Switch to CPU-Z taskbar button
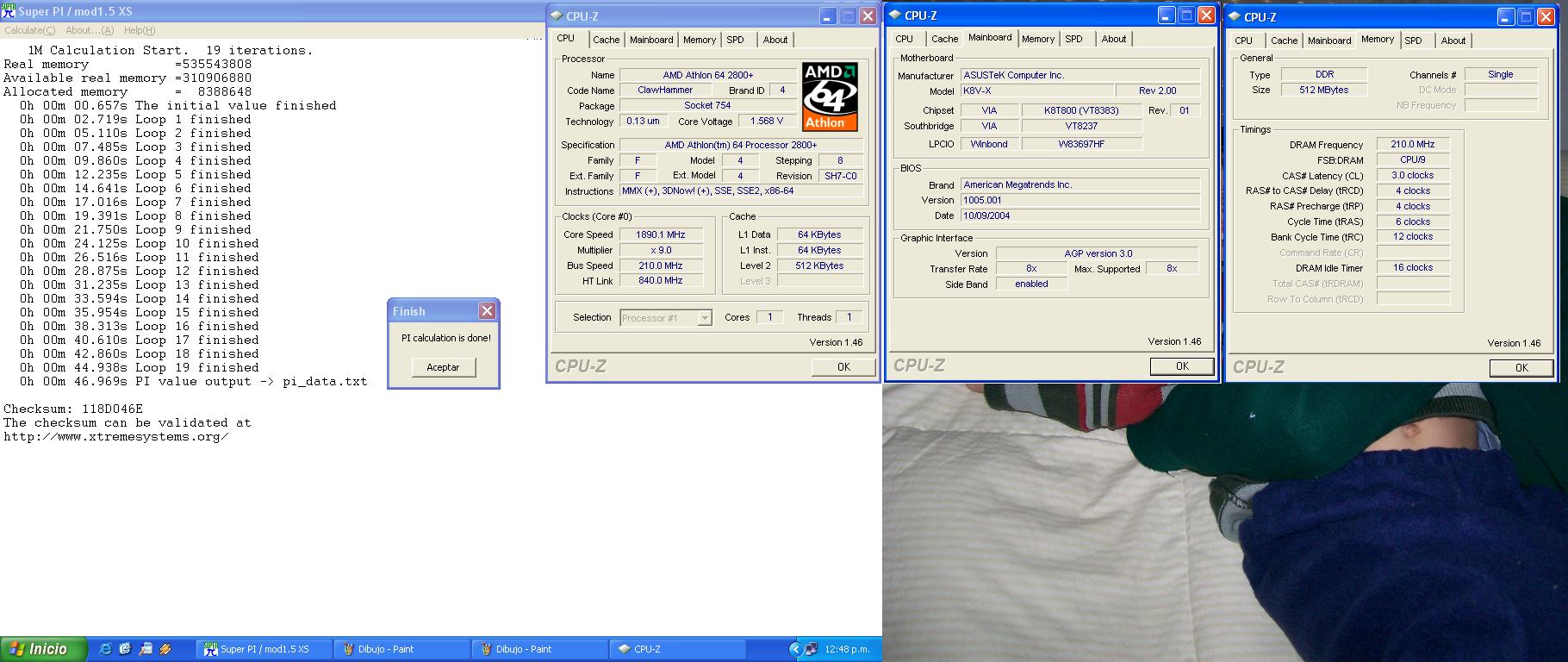 coord(678,649)
